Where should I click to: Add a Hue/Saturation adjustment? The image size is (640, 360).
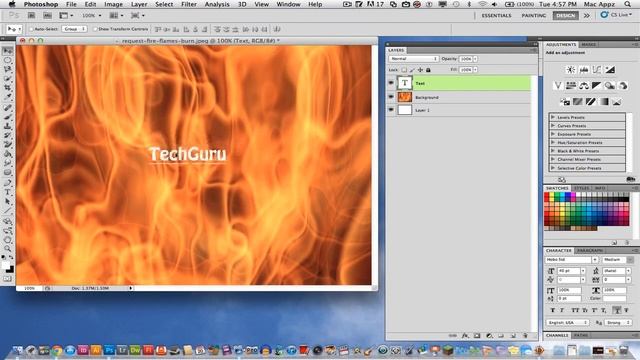(571, 85)
